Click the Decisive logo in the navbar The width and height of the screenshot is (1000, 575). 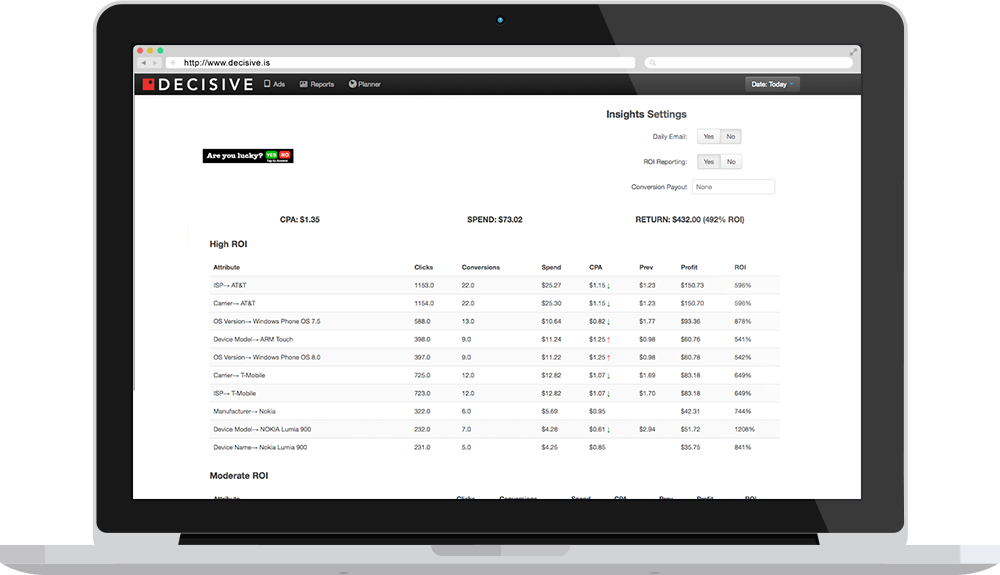point(197,85)
